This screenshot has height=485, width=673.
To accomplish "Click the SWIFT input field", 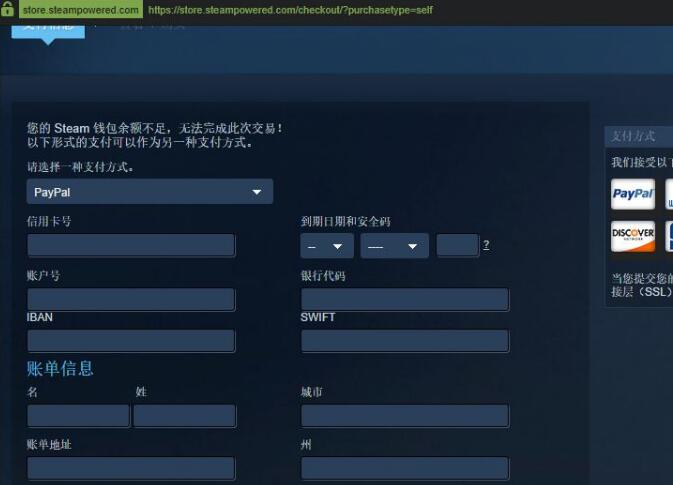I will [405, 341].
